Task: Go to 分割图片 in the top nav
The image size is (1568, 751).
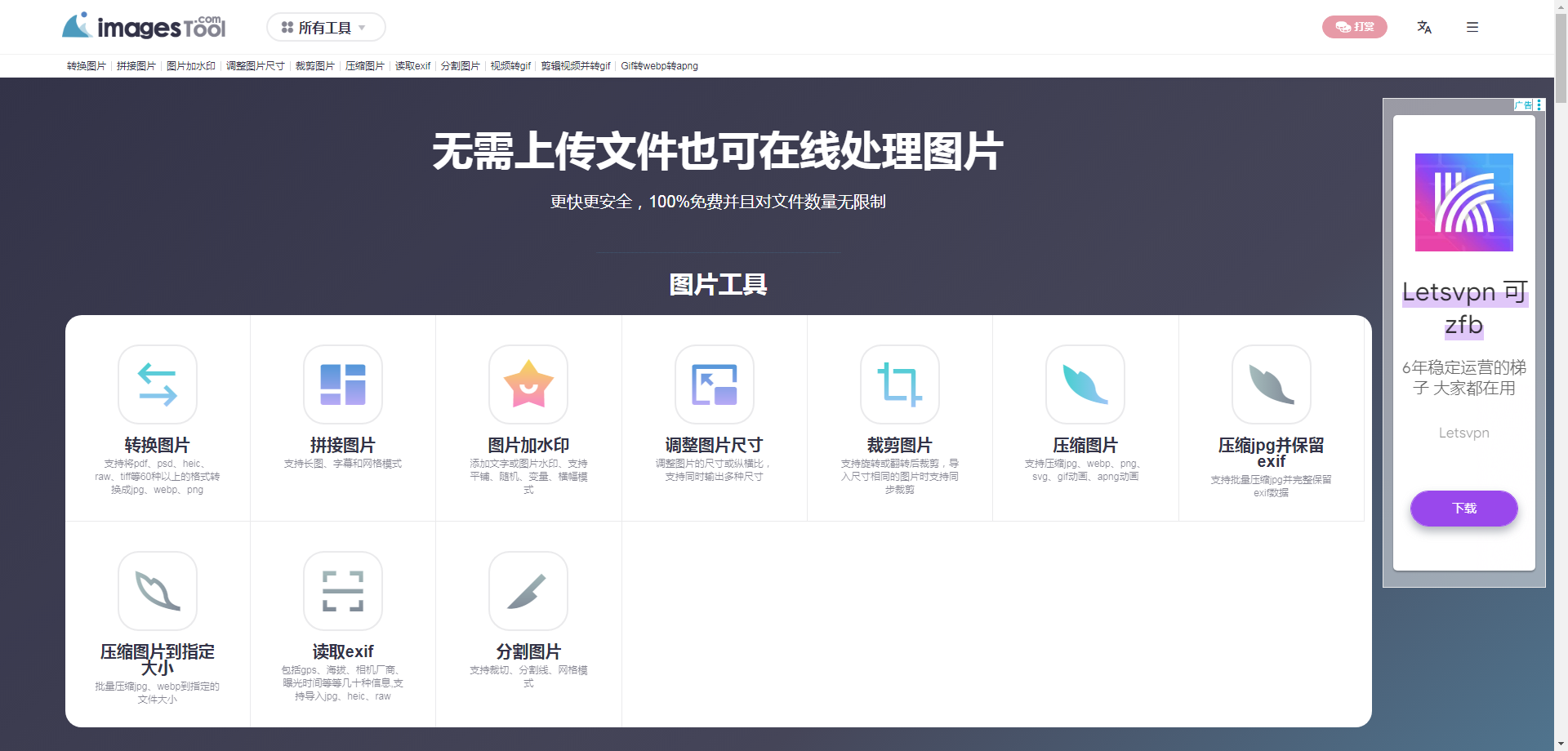Action: [x=461, y=66]
